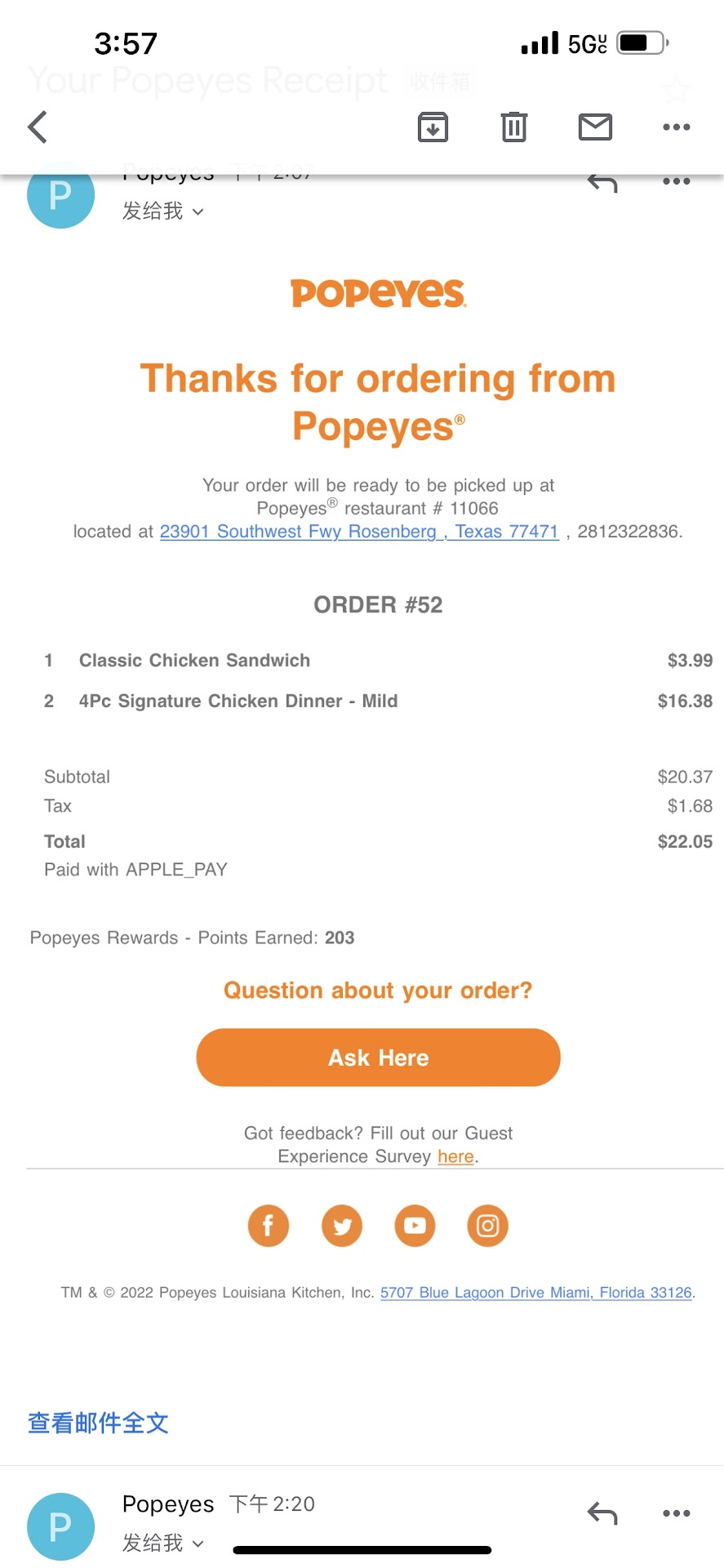The width and height of the screenshot is (724, 1568).
Task: Open Popeyes YouTube channel icon
Action: [x=415, y=1226]
